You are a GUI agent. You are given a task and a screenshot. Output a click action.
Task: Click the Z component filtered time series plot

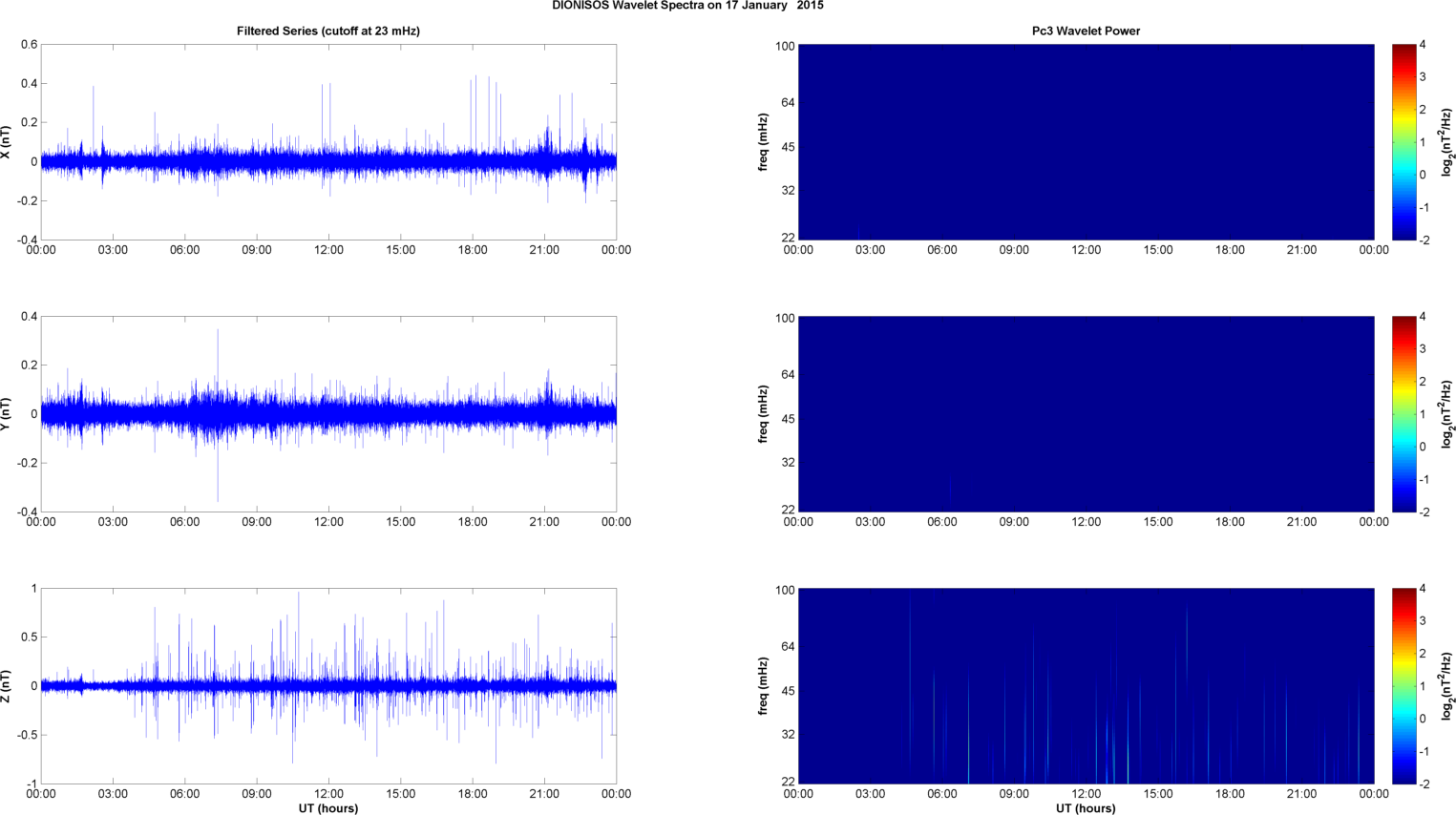(328, 686)
